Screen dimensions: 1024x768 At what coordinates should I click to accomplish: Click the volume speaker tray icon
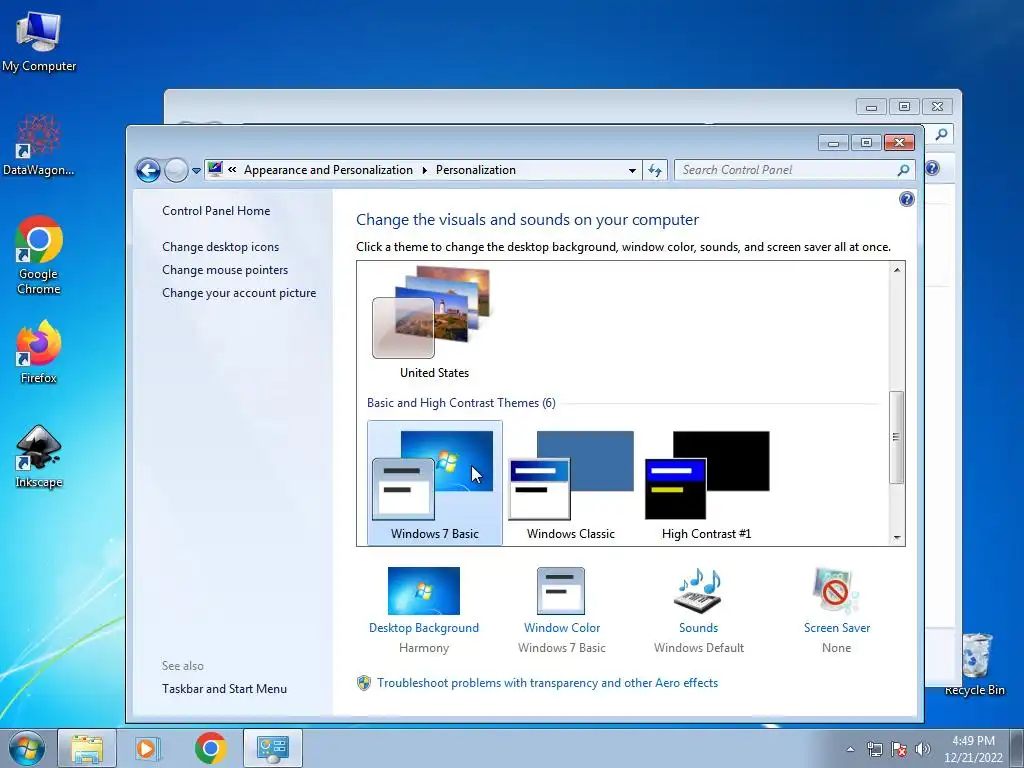(923, 749)
